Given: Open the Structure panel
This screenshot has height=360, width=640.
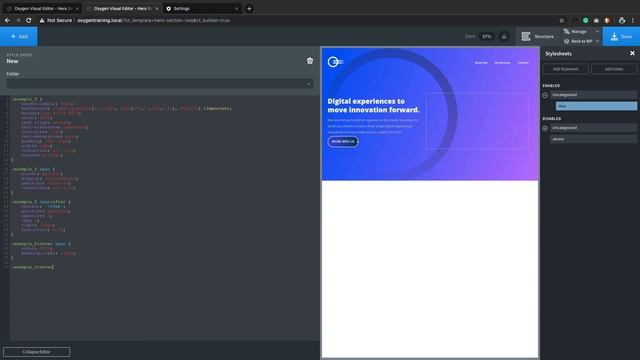Looking at the screenshot, I should (537, 36).
